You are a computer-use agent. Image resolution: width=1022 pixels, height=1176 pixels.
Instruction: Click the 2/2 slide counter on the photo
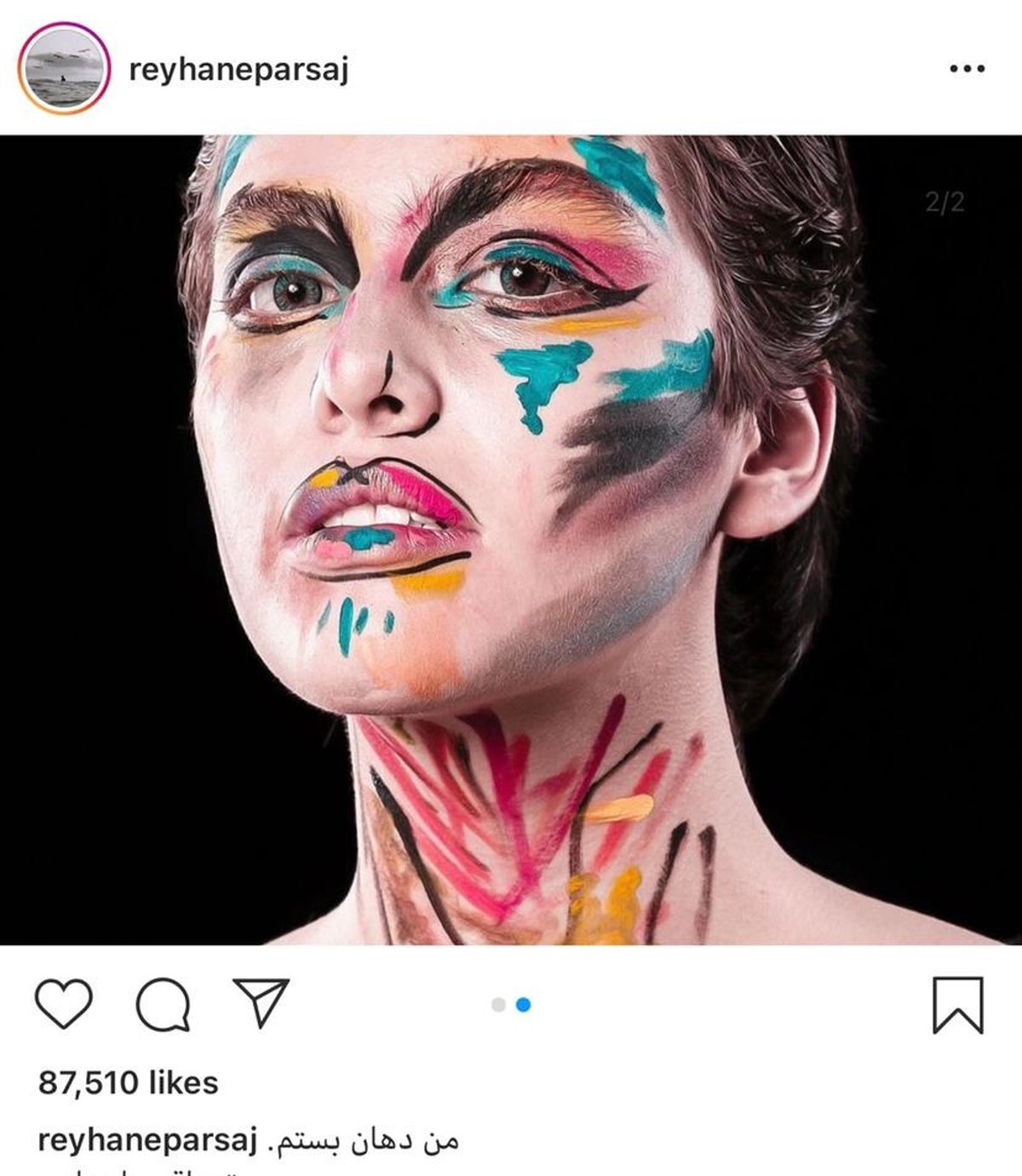[944, 202]
